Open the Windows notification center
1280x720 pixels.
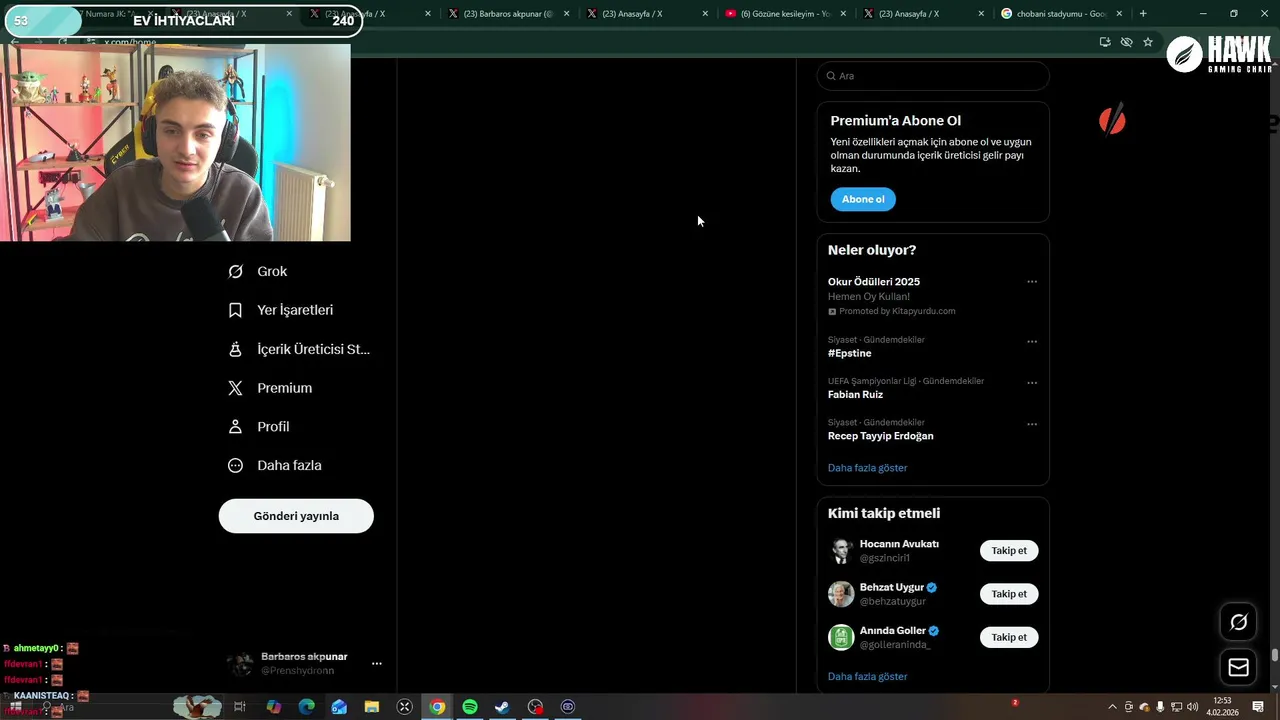point(1258,707)
